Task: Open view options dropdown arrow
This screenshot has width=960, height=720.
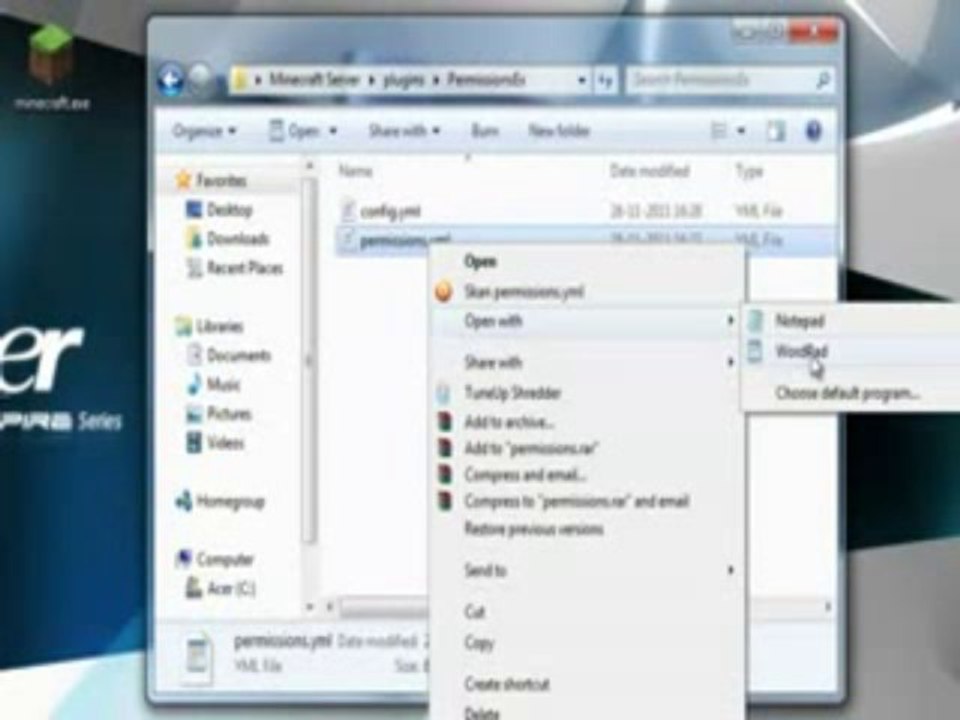Action: point(741,130)
